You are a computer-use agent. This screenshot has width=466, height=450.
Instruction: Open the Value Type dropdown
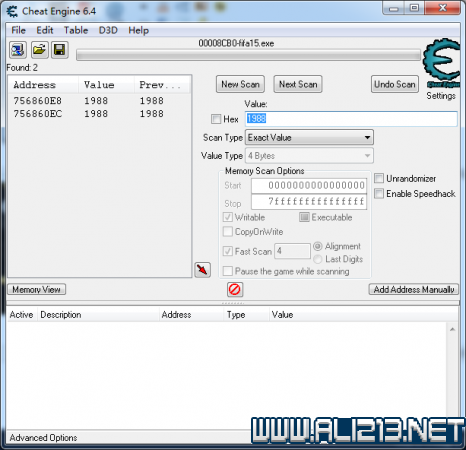pyautogui.click(x=309, y=156)
